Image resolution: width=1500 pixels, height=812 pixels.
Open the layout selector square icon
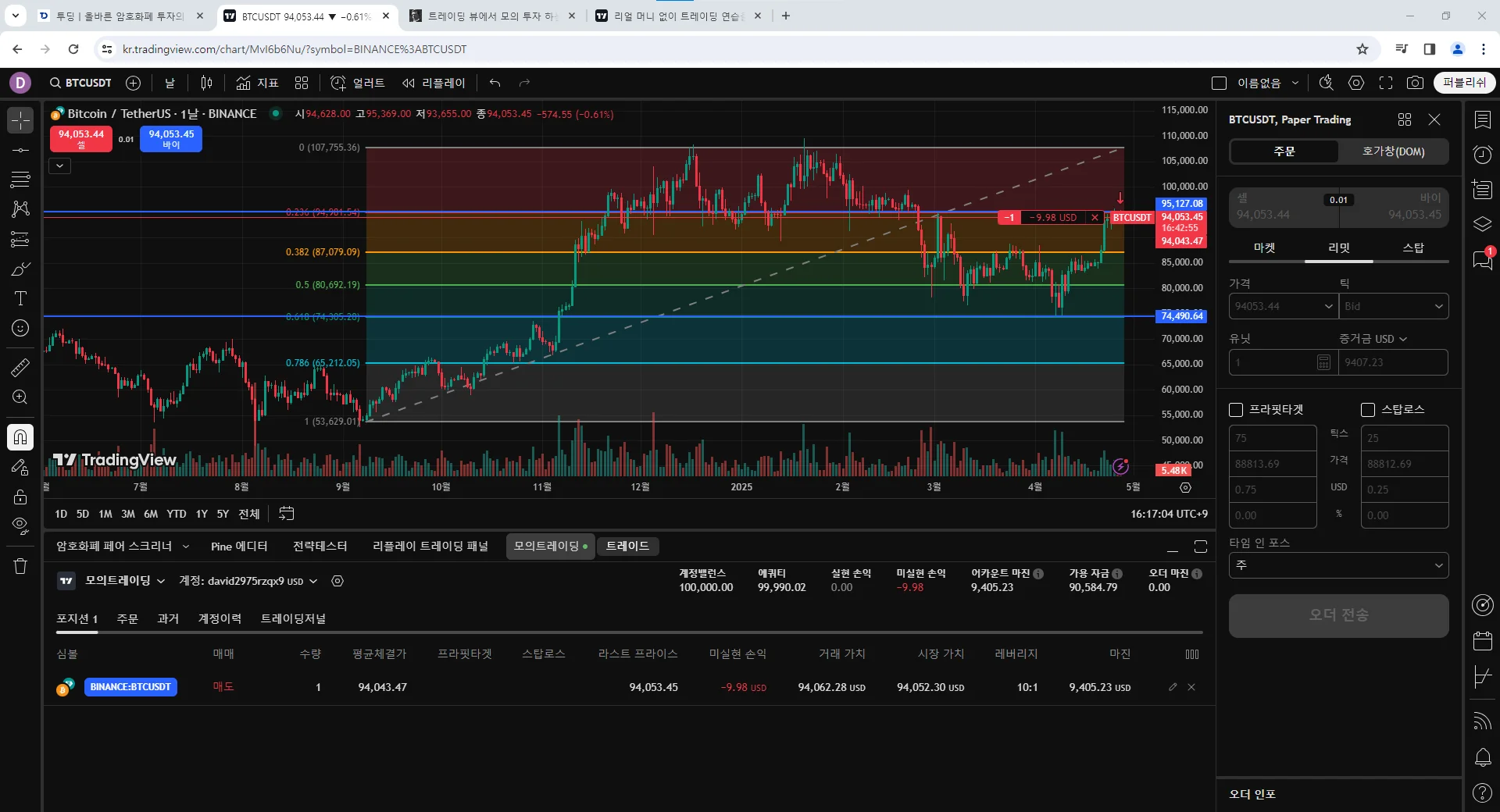pyautogui.click(x=1219, y=83)
